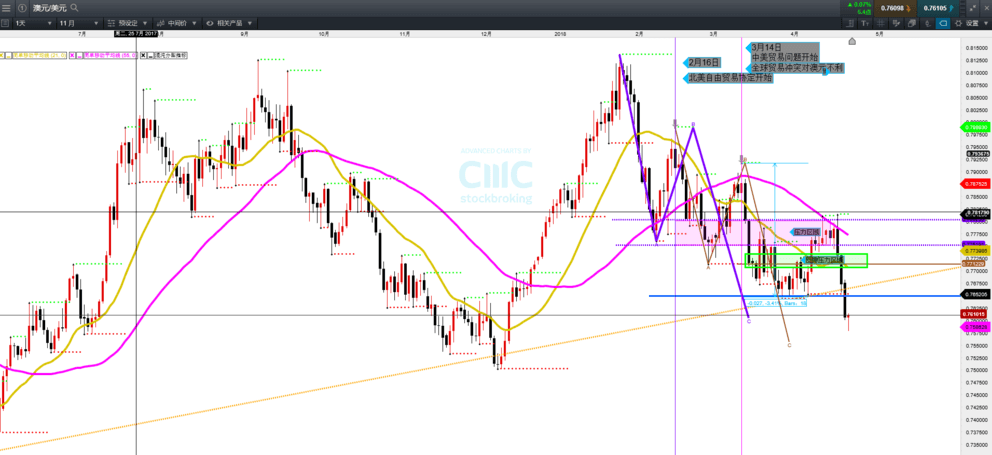
Task: Open the hamburger main menu
Action: tap(6, 8)
